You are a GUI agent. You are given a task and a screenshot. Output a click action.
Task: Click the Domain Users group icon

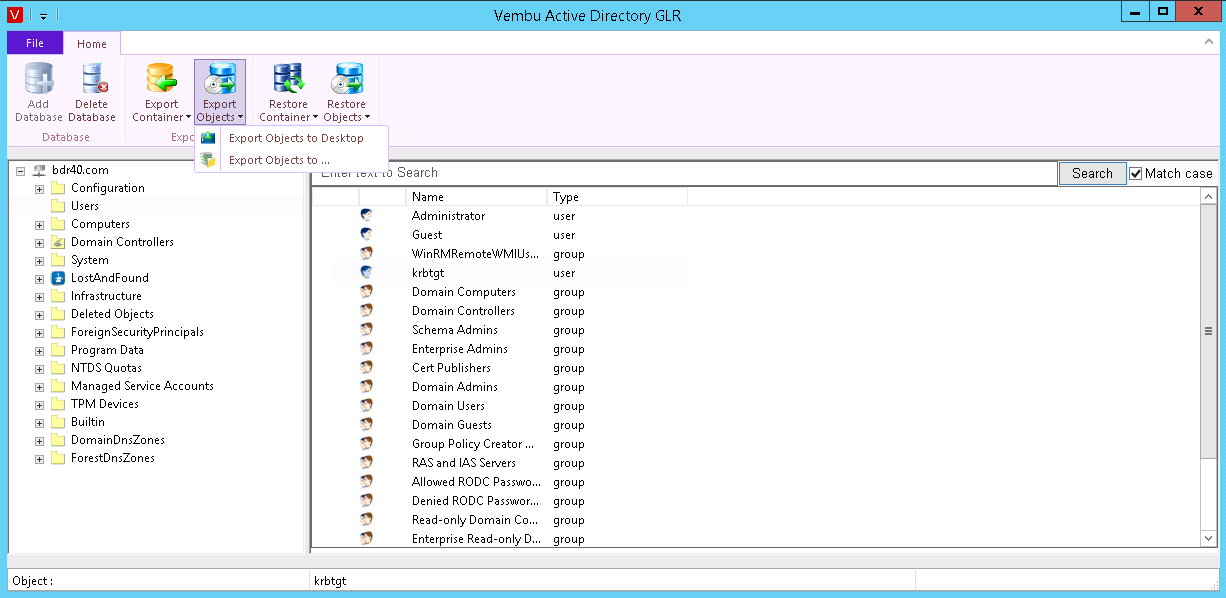click(367, 406)
